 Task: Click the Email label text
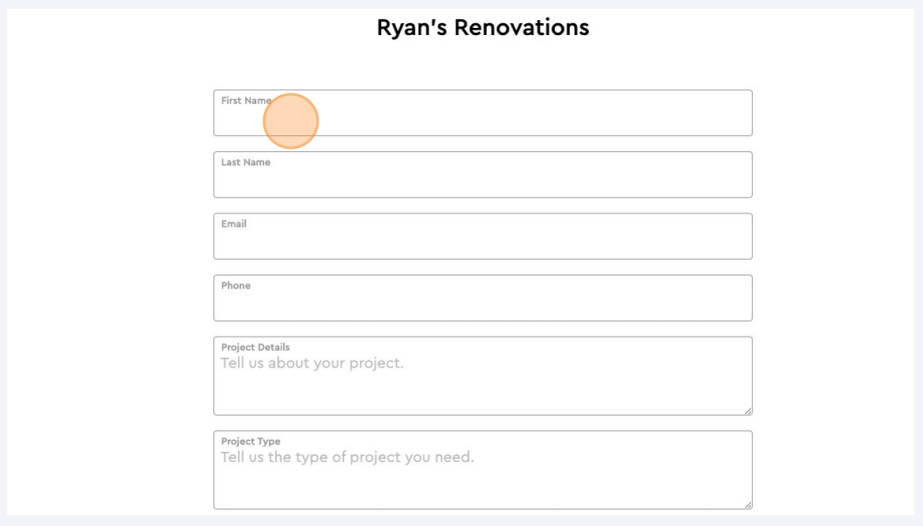click(x=233, y=224)
